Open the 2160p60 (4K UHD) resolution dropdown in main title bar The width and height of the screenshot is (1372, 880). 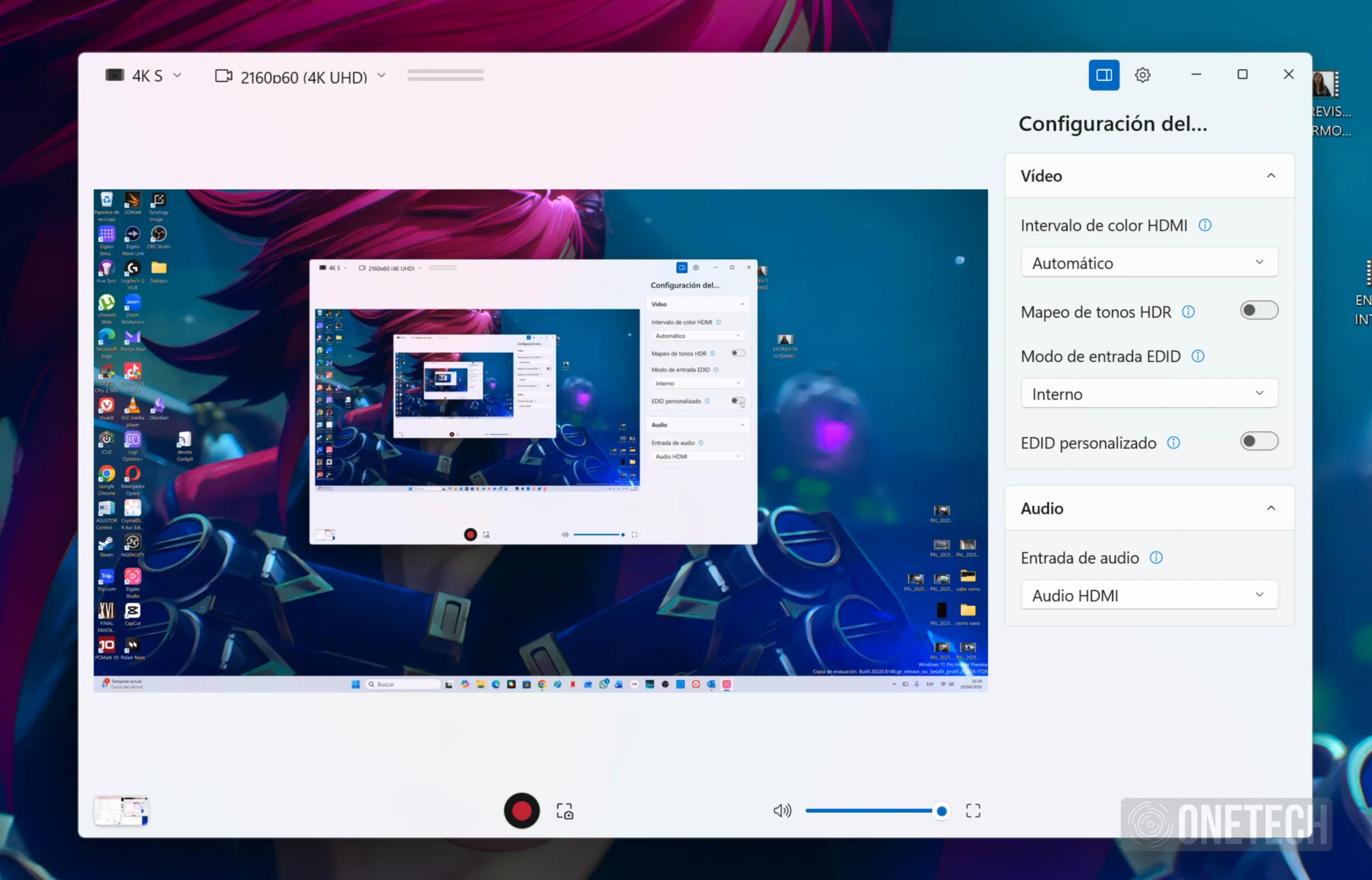click(300, 76)
